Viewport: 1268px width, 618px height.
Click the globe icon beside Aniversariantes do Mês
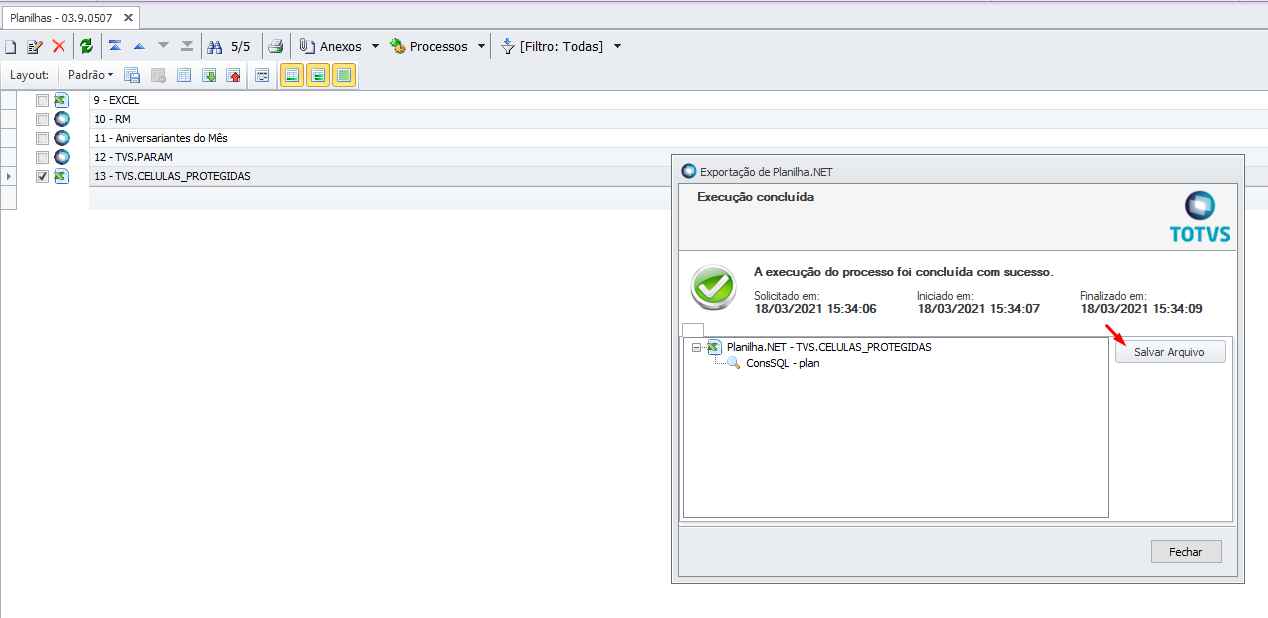point(62,138)
